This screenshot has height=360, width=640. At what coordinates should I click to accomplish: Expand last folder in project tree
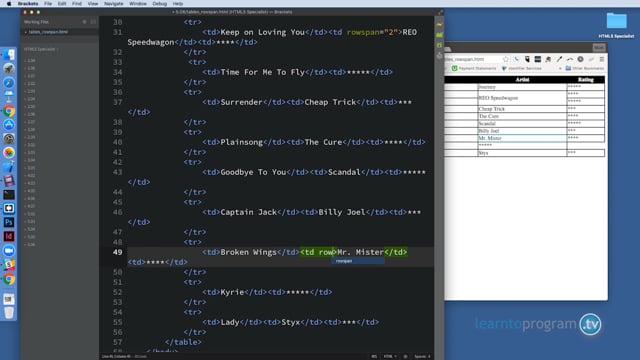30,244
